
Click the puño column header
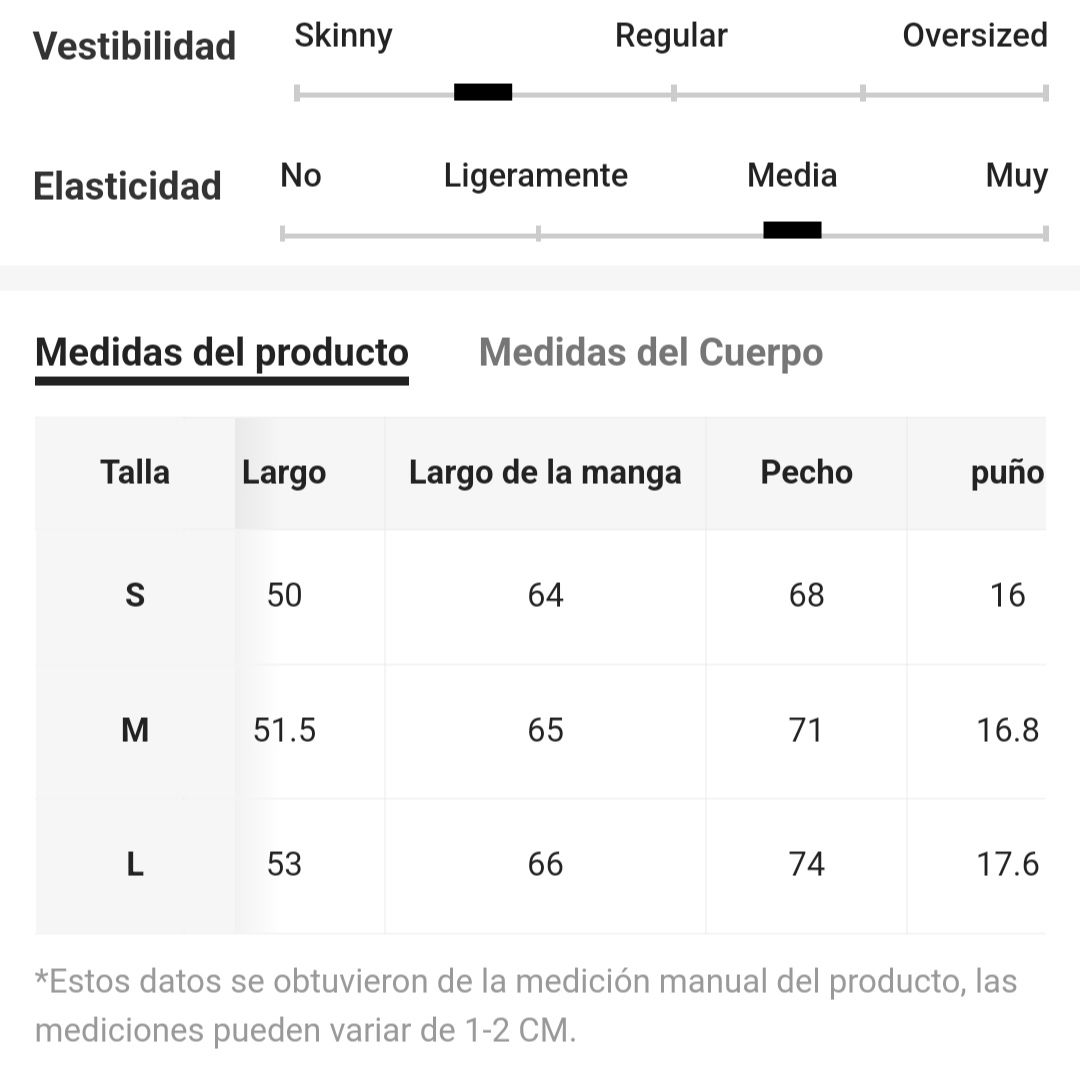click(1007, 473)
